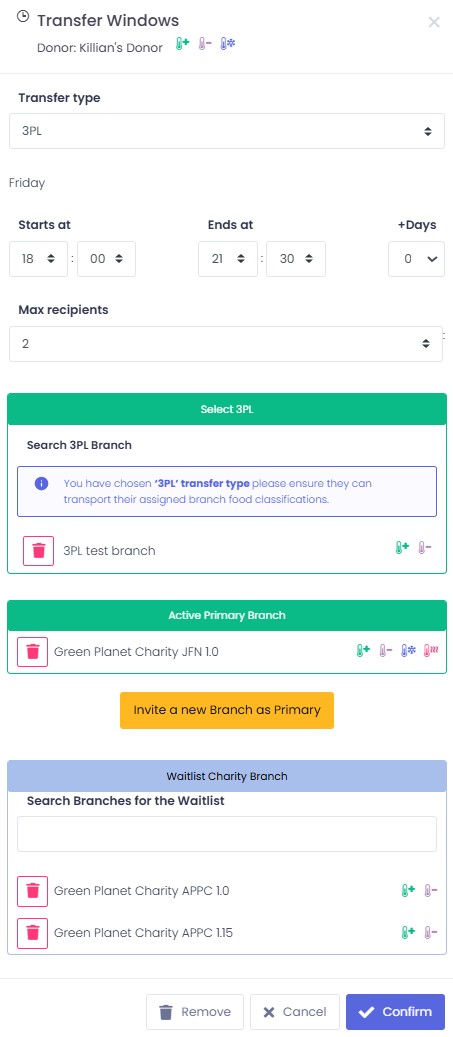The height and width of the screenshot is (1037, 453).
Task: Click the hot food thermometer icon on JFN 1.0
Action: click(x=431, y=651)
